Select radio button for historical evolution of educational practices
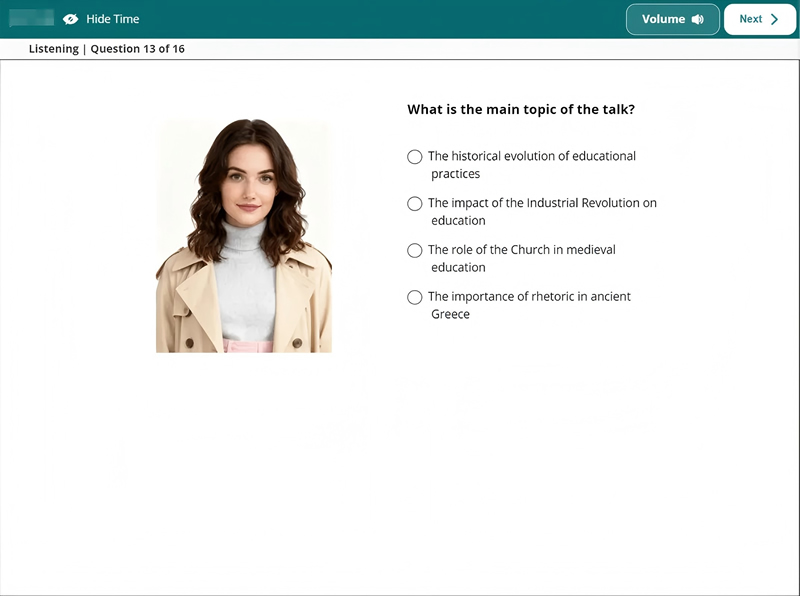Viewport: 800px width, 596px height. pos(415,157)
